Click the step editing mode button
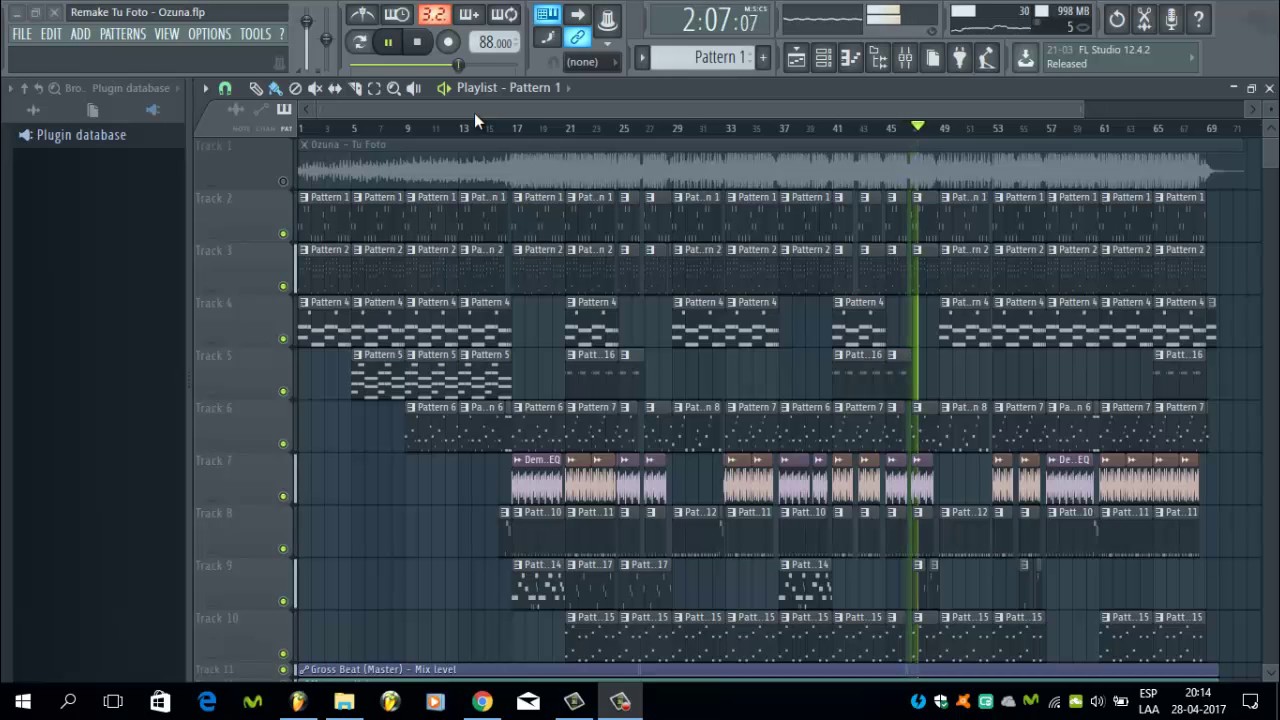Image resolution: width=1280 pixels, height=720 pixels. click(547, 38)
